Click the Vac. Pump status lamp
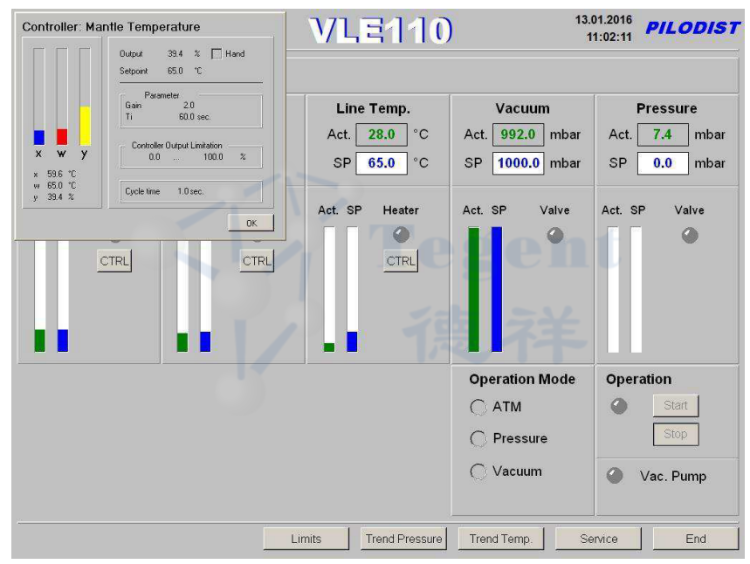Screen dimensions: 750x564 click(x=615, y=476)
